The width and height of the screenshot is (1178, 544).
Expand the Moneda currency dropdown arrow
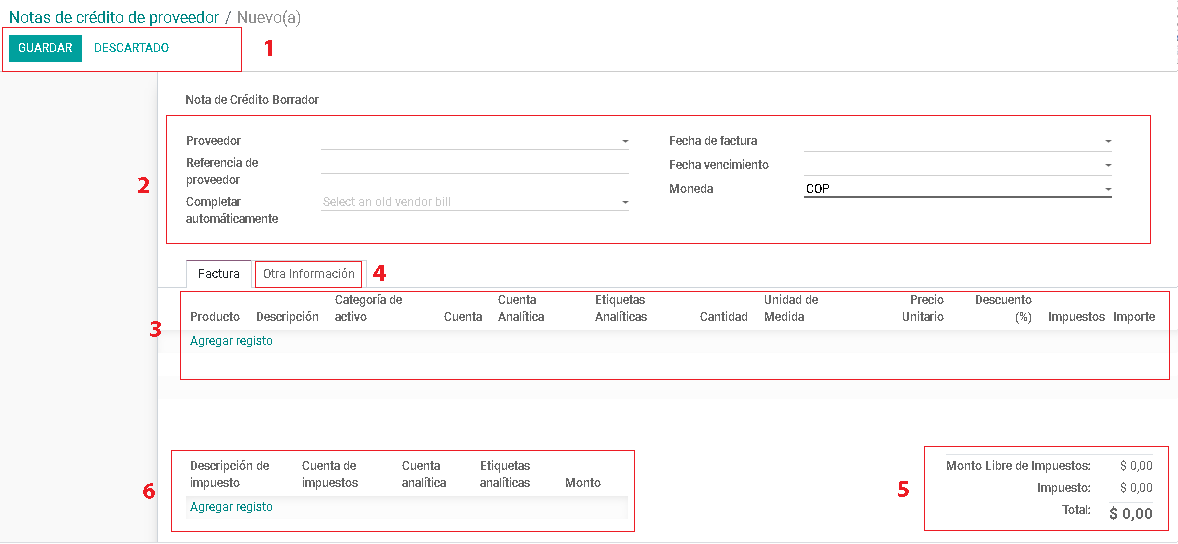[x=1107, y=189]
